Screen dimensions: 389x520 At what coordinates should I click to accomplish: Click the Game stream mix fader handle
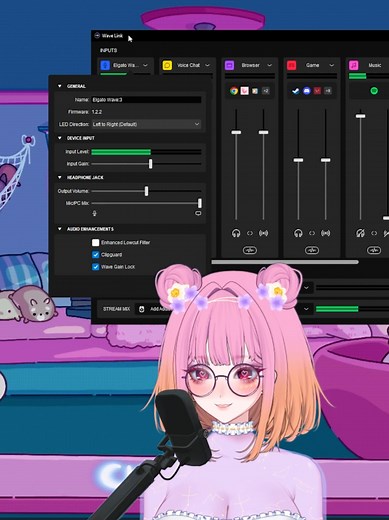click(x=326, y=160)
